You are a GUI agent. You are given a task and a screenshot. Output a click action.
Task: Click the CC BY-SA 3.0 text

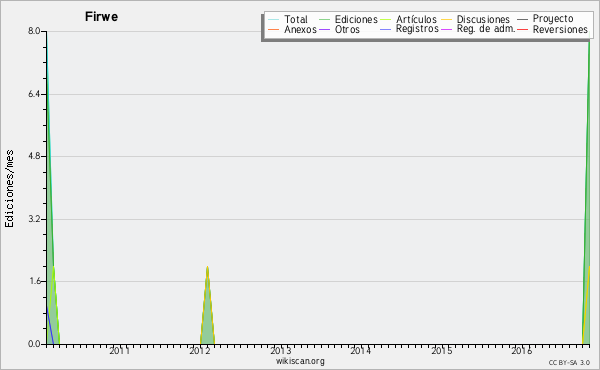tap(569, 362)
